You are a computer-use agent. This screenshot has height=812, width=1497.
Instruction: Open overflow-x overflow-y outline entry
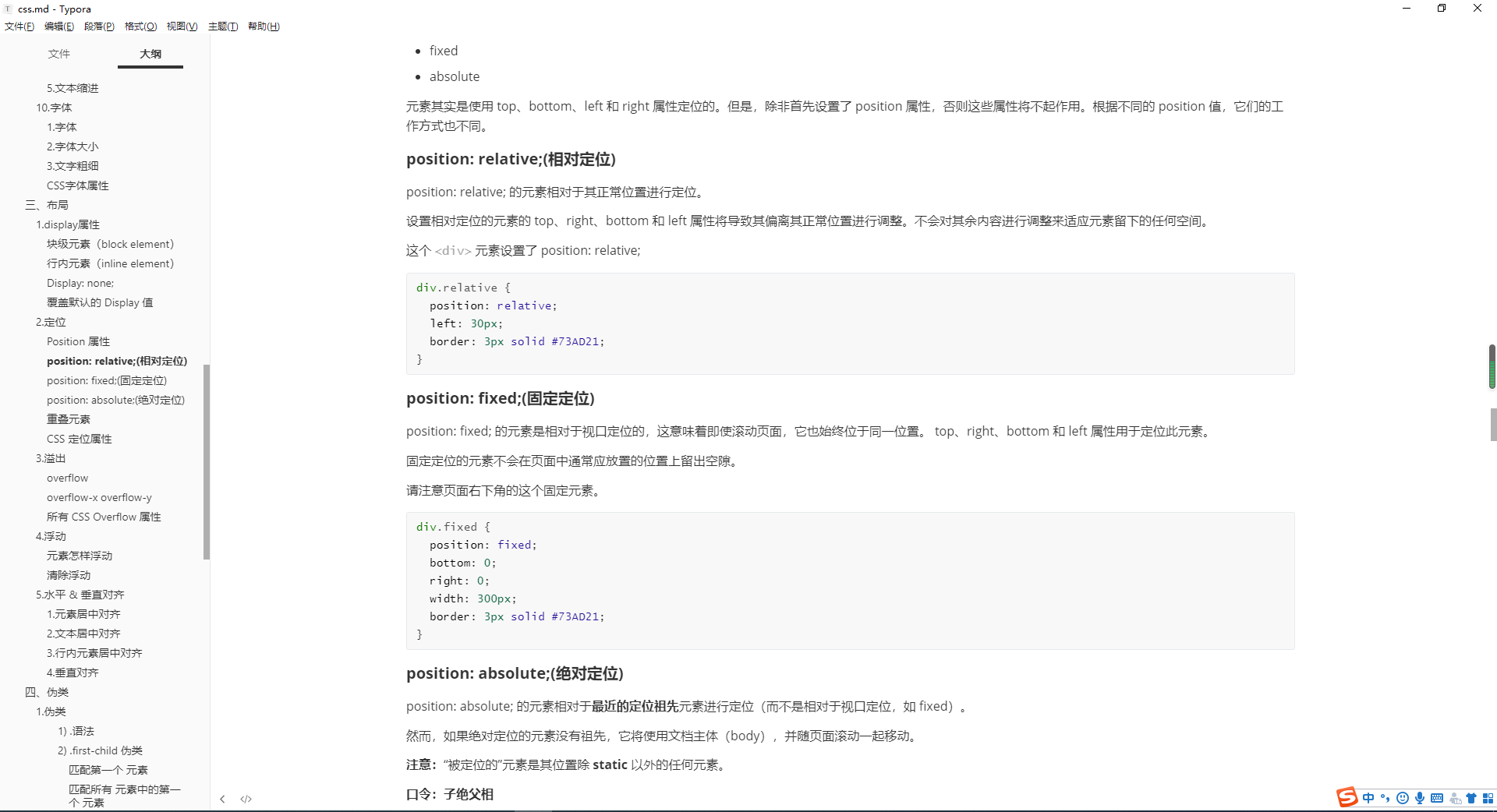click(x=99, y=497)
